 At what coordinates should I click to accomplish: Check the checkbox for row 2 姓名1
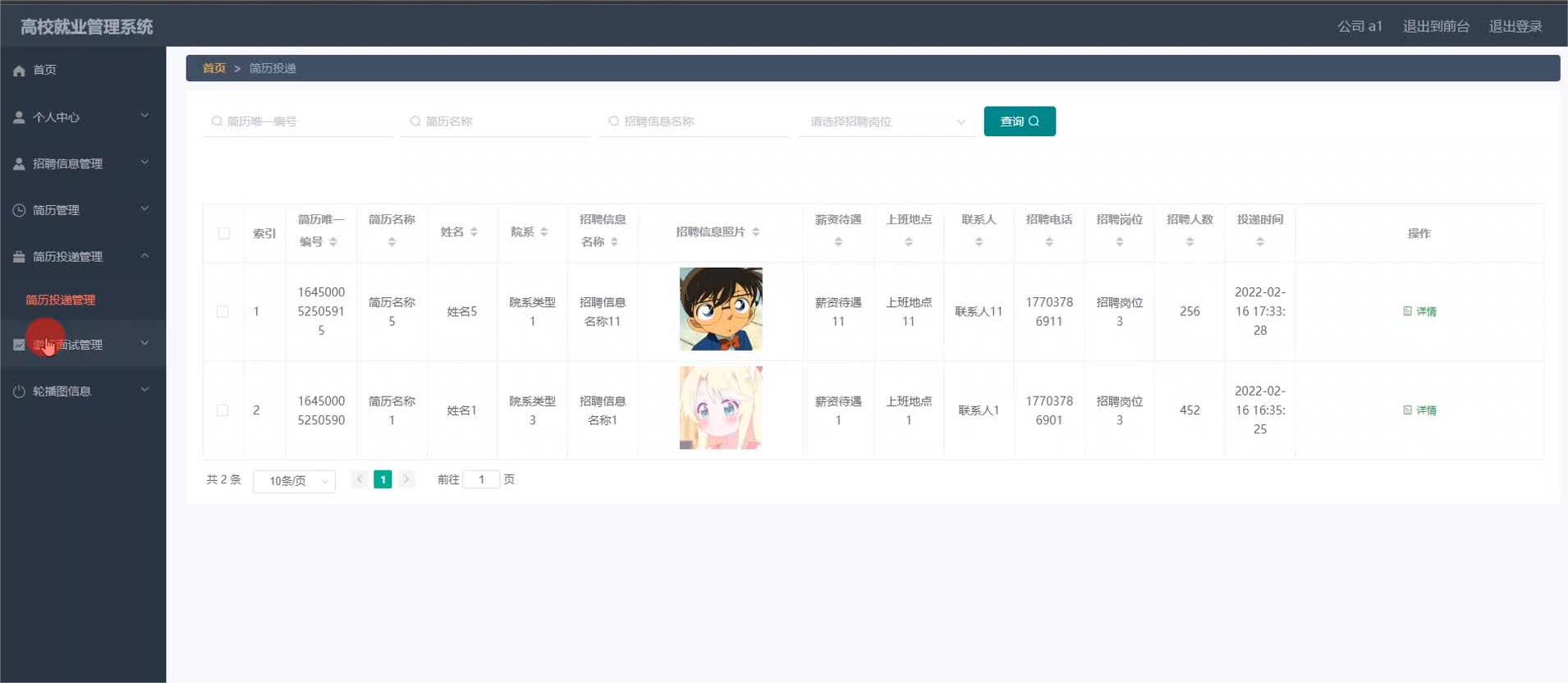(222, 410)
